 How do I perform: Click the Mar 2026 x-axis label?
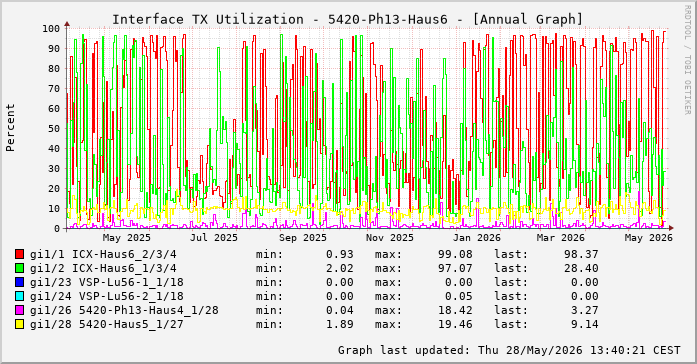561,238
